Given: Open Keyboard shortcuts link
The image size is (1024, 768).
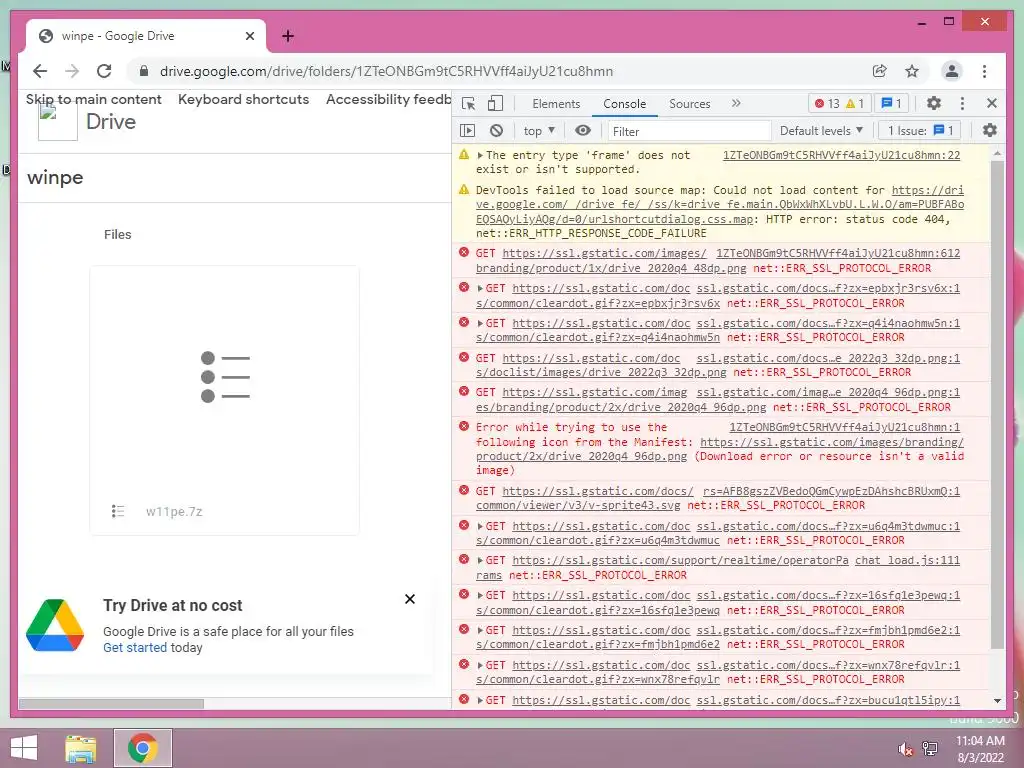Looking at the screenshot, I should click(244, 99).
